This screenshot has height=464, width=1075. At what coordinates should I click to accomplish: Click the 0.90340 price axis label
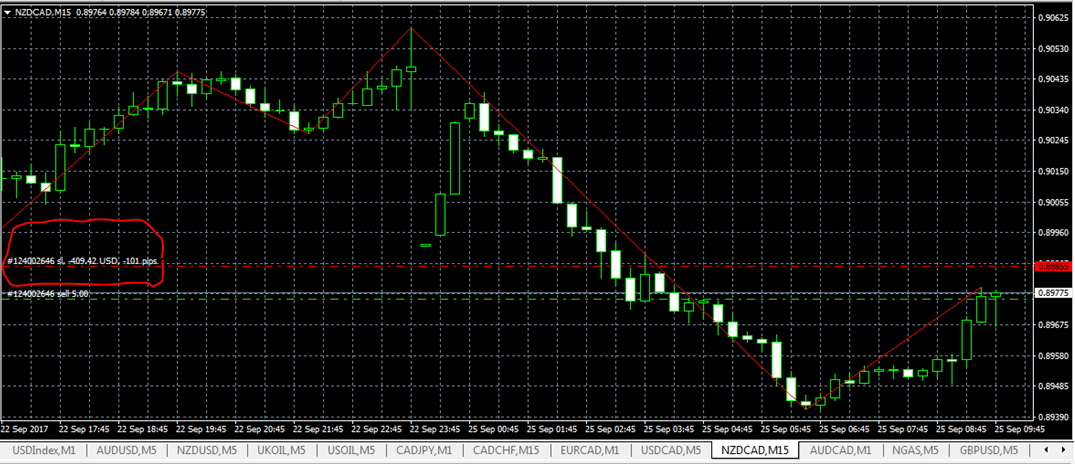click(x=1054, y=110)
